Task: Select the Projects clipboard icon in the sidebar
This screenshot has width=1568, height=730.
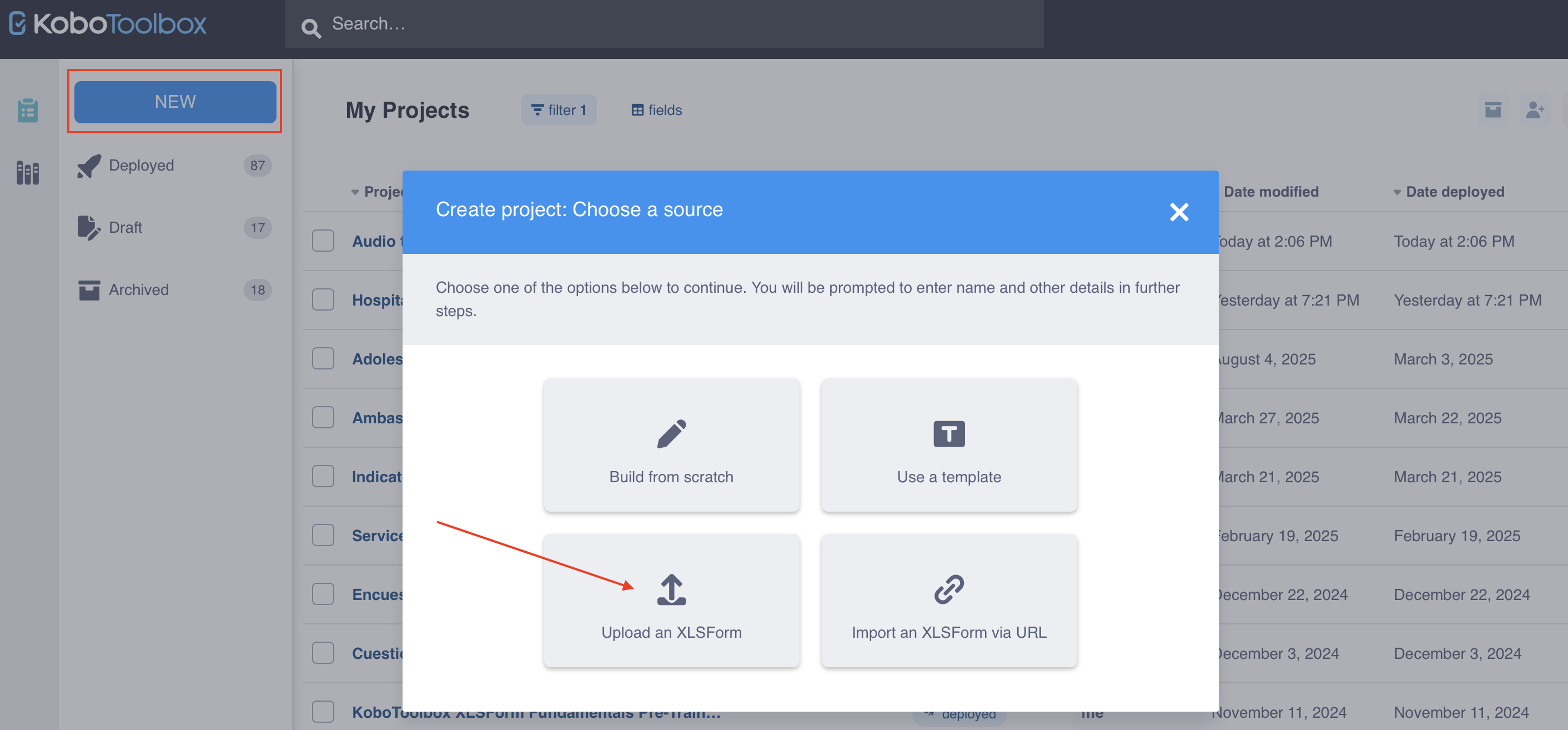Action: tap(27, 110)
